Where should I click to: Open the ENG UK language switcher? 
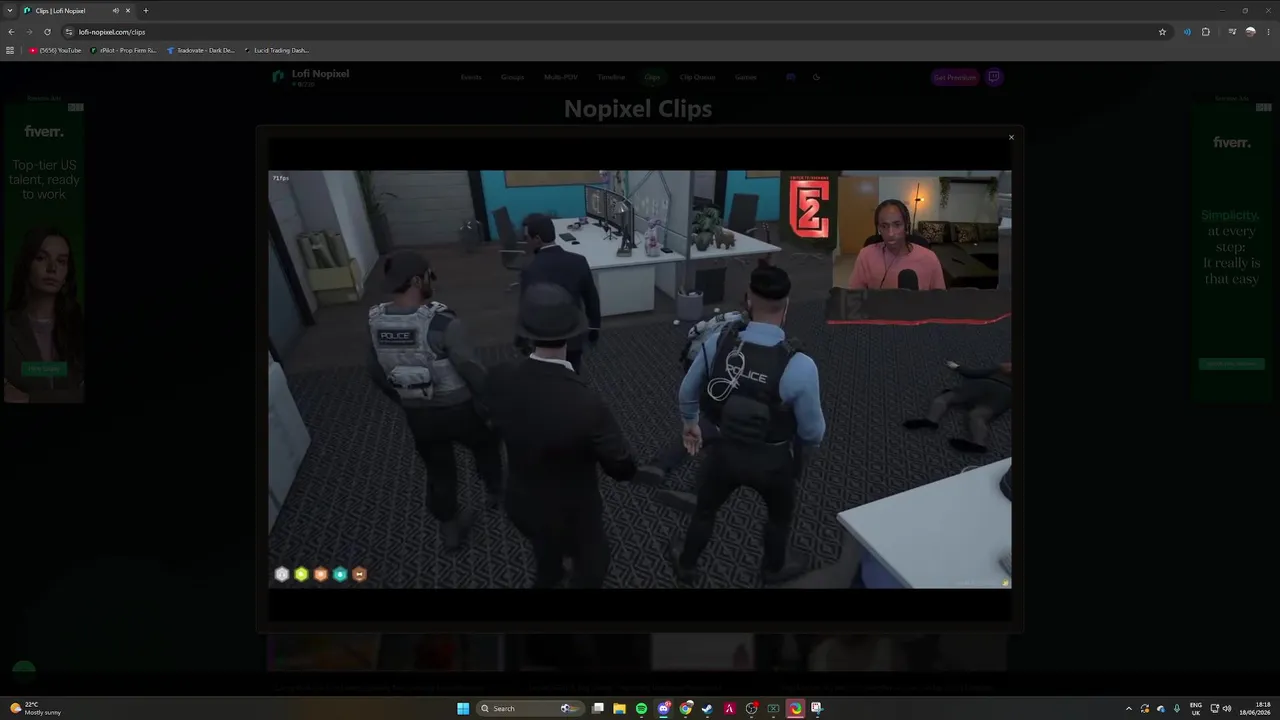1196,708
